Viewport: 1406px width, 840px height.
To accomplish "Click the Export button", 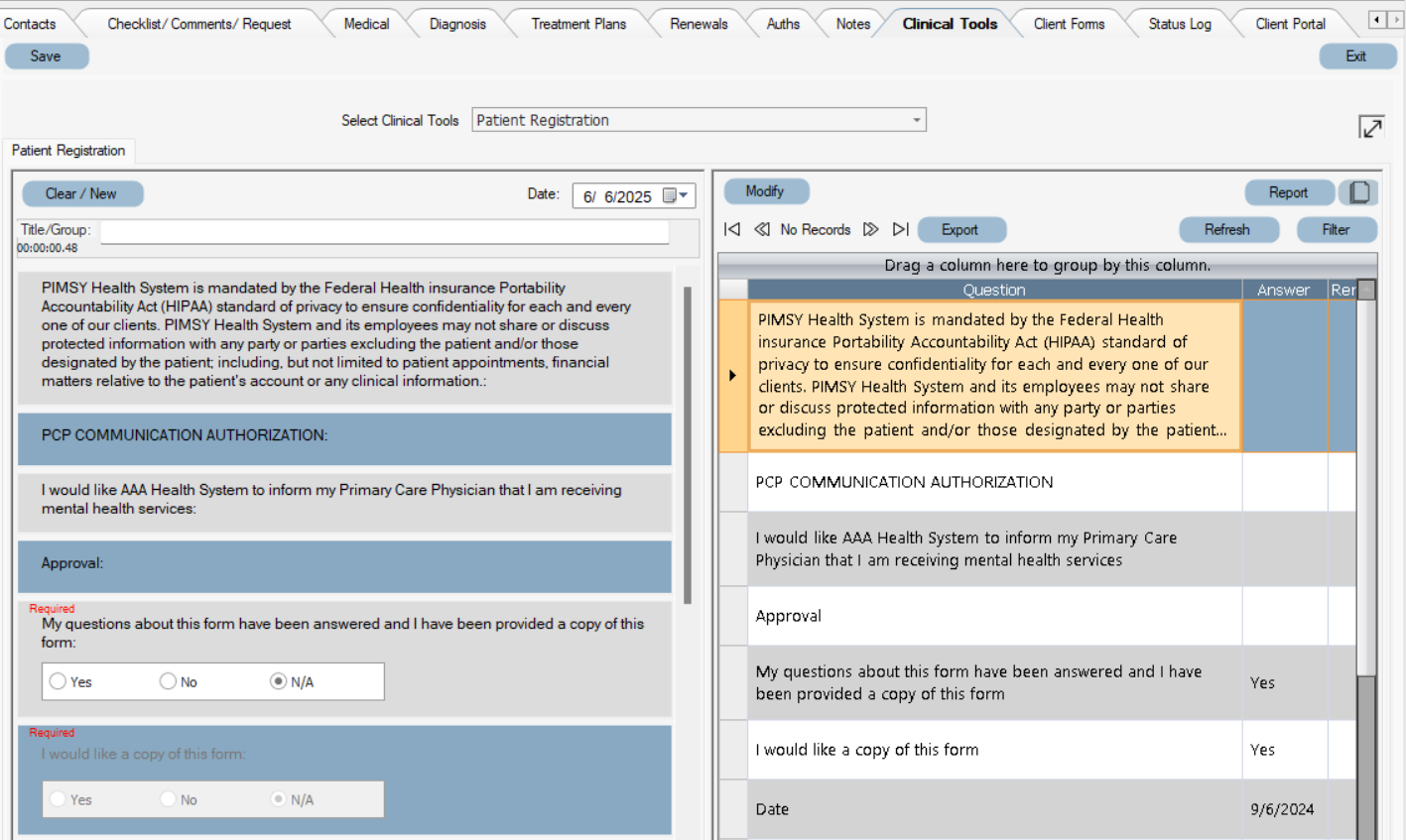I will 960,229.
